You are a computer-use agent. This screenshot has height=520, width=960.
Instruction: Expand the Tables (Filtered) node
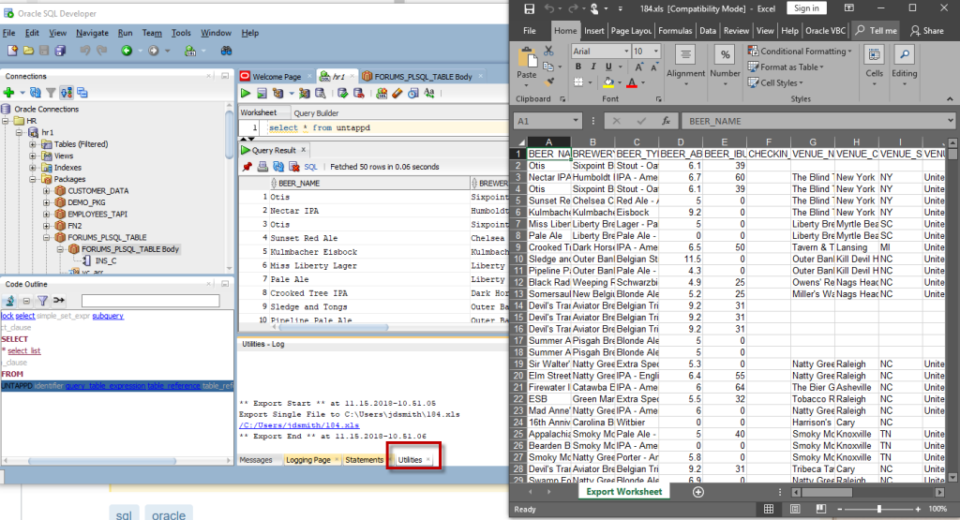[x=32, y=145]
